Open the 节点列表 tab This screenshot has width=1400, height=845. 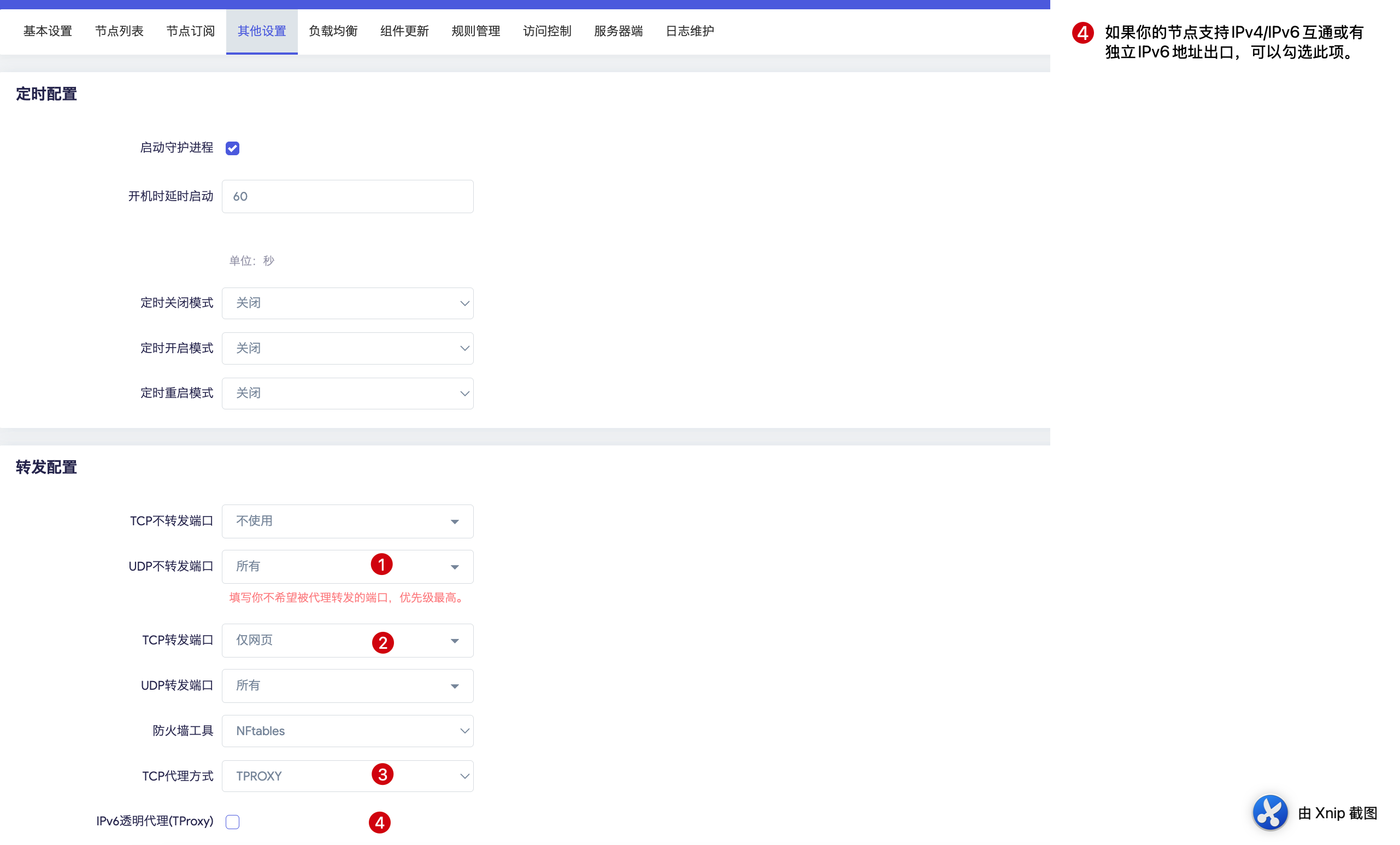(119, 31)
